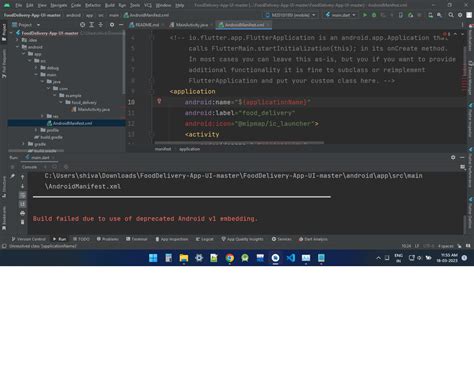Expand the res folder in tree

tap(43, 116)
